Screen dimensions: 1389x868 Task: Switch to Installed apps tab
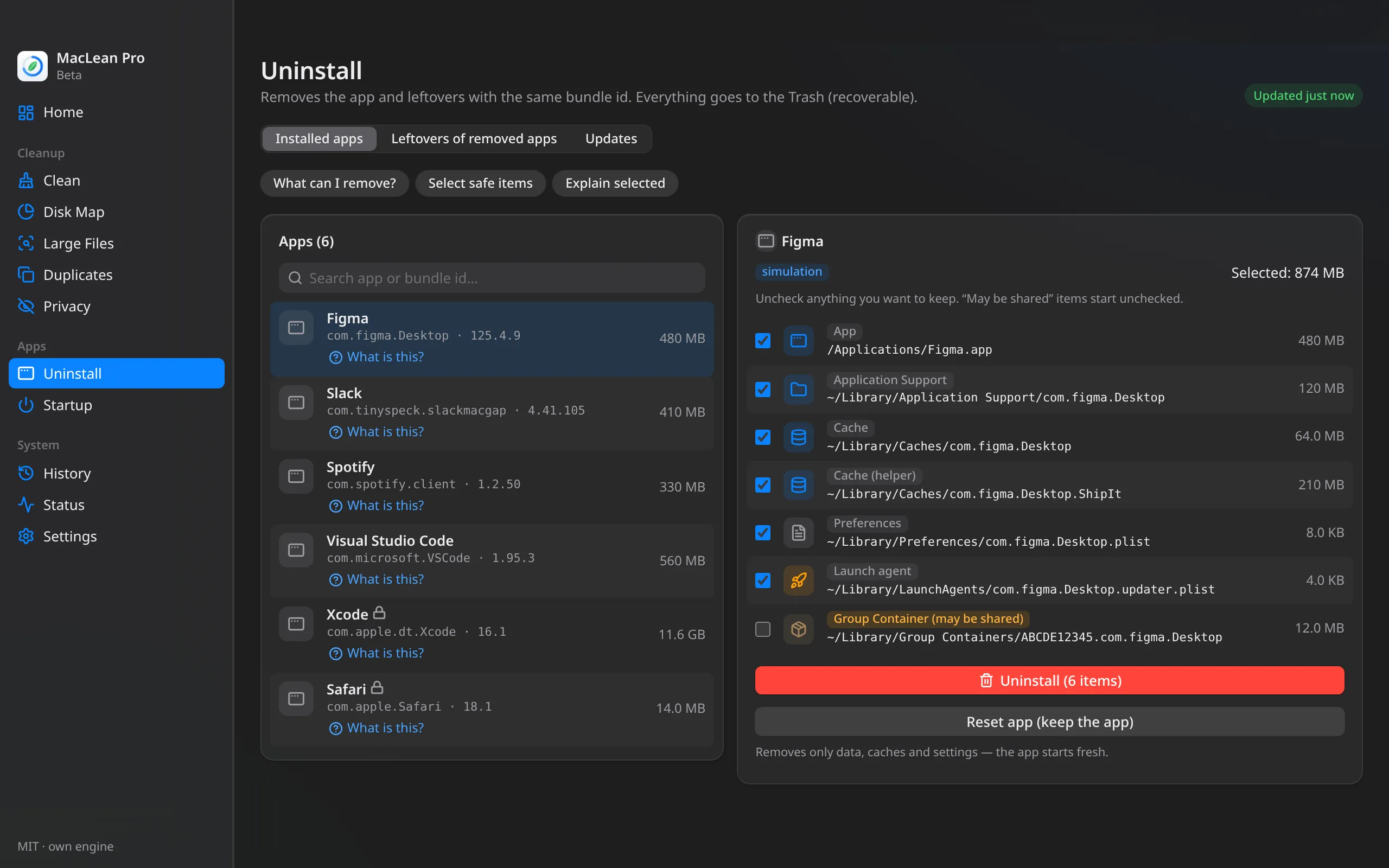(319, 139)
